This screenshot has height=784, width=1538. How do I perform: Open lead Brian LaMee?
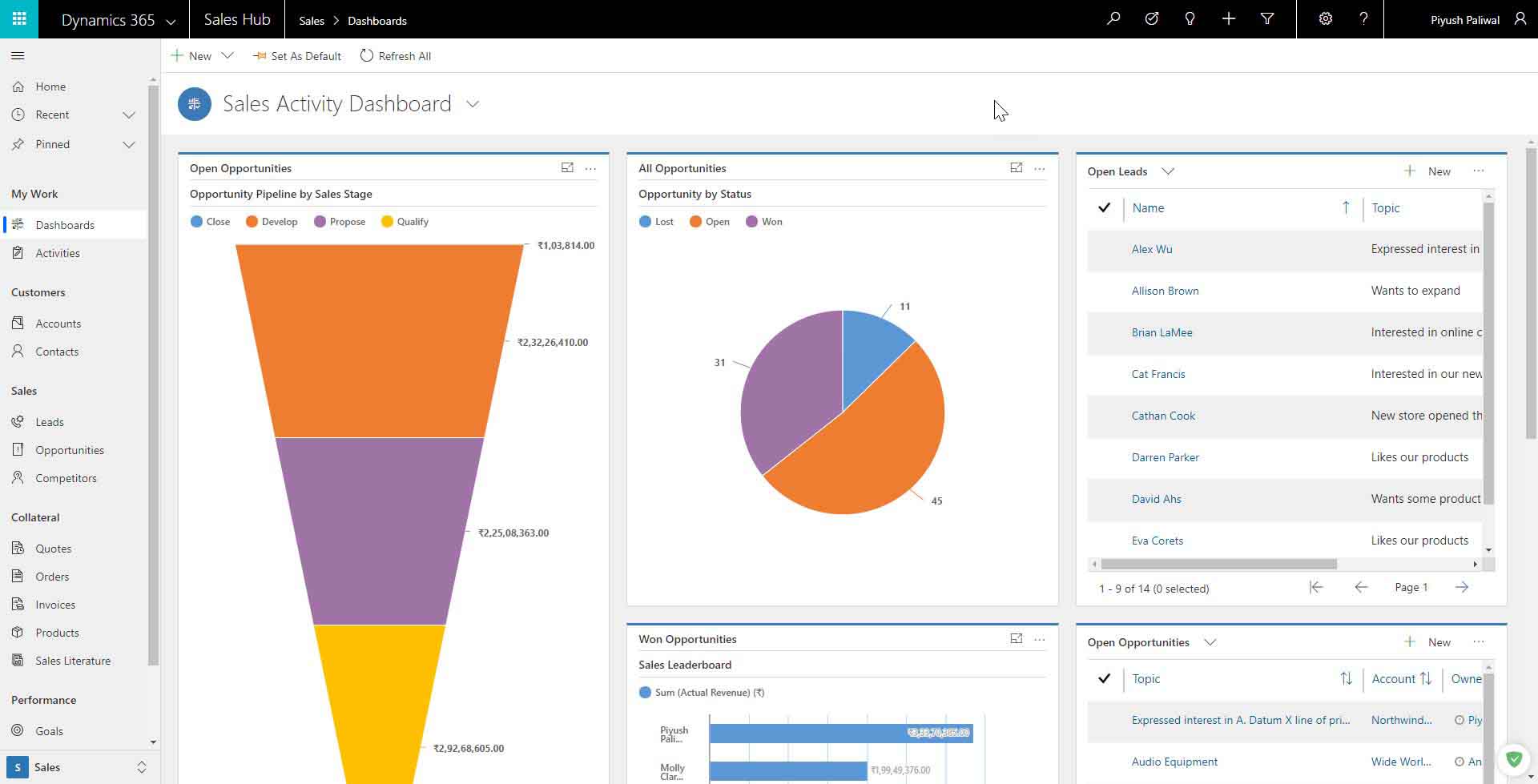point(1162,332)
